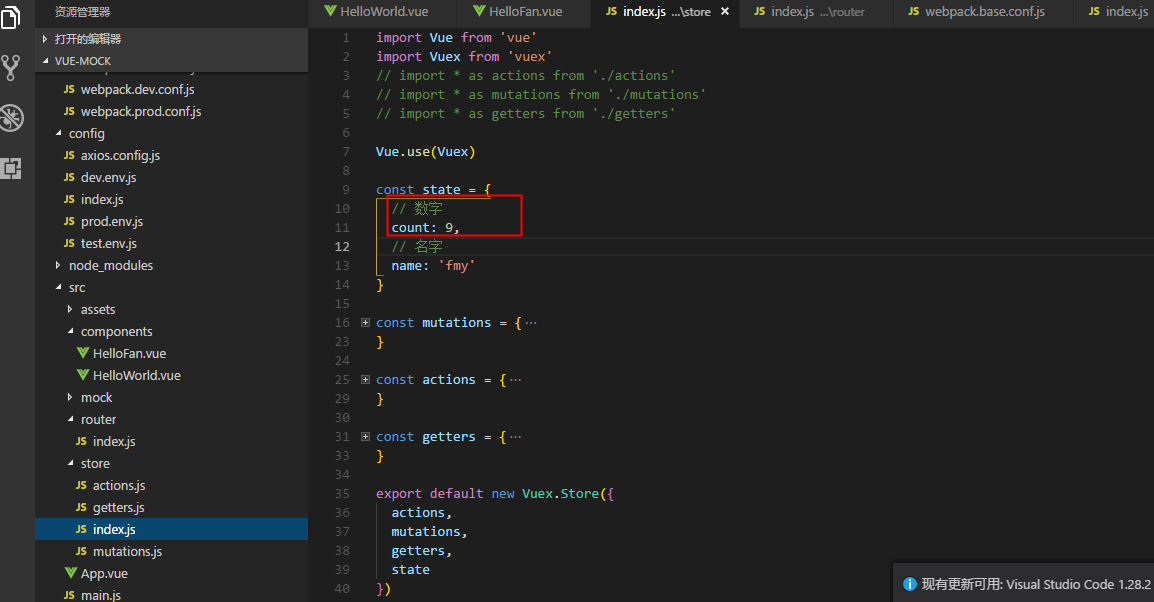Click the JS icon beside getters.js
This screenshot has height=602, width=1154.
[x=81, y=508]
